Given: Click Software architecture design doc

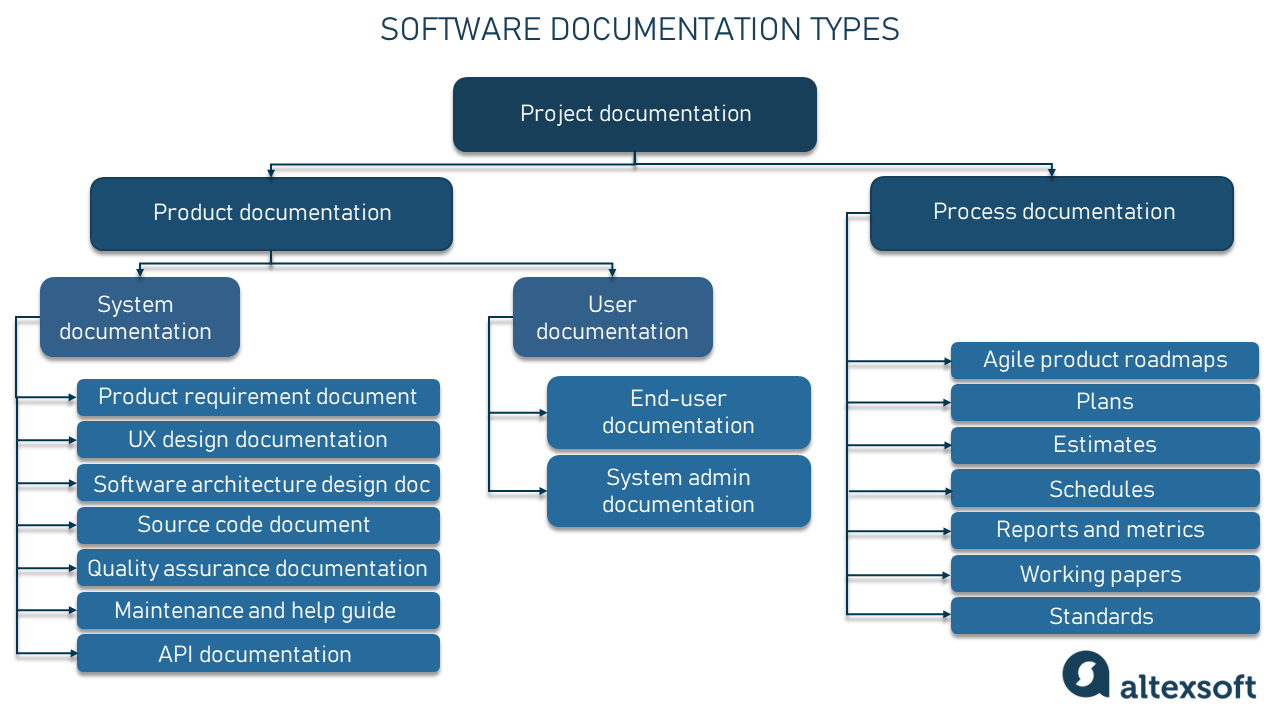Looking at the screenshot, I should point(257,483).
